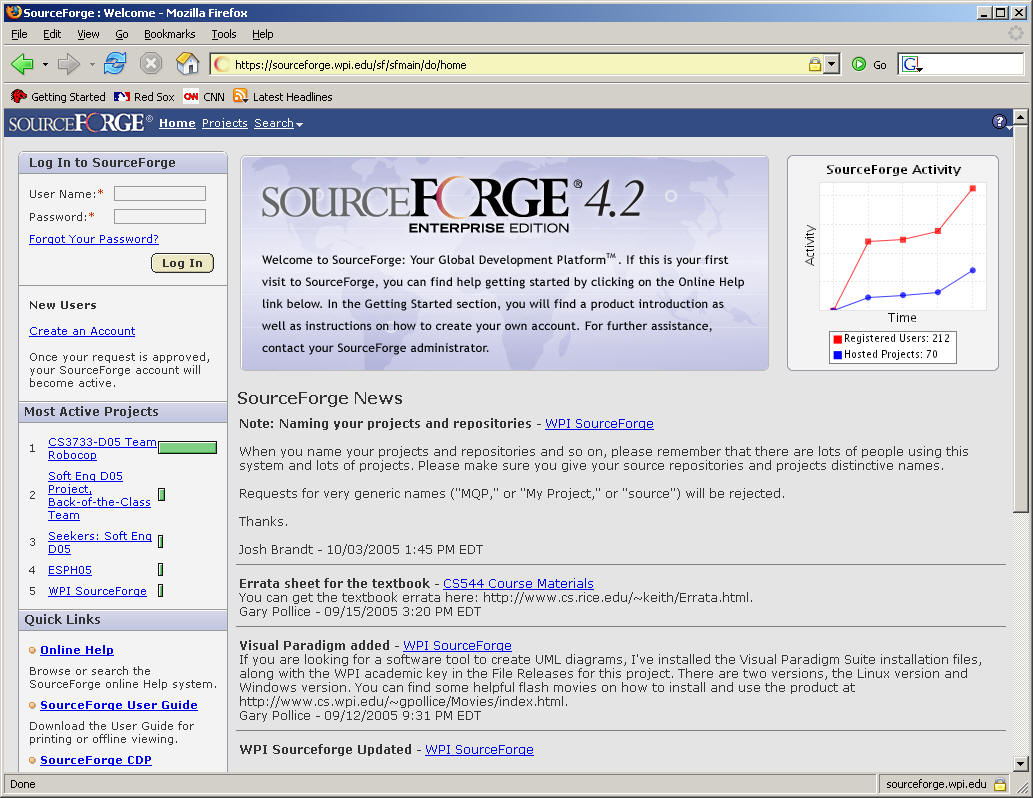The height and width of the screenshot is (798, 1033).
Task: Click the blue Hosted Projects legend swatch
Action: (837, 355)
